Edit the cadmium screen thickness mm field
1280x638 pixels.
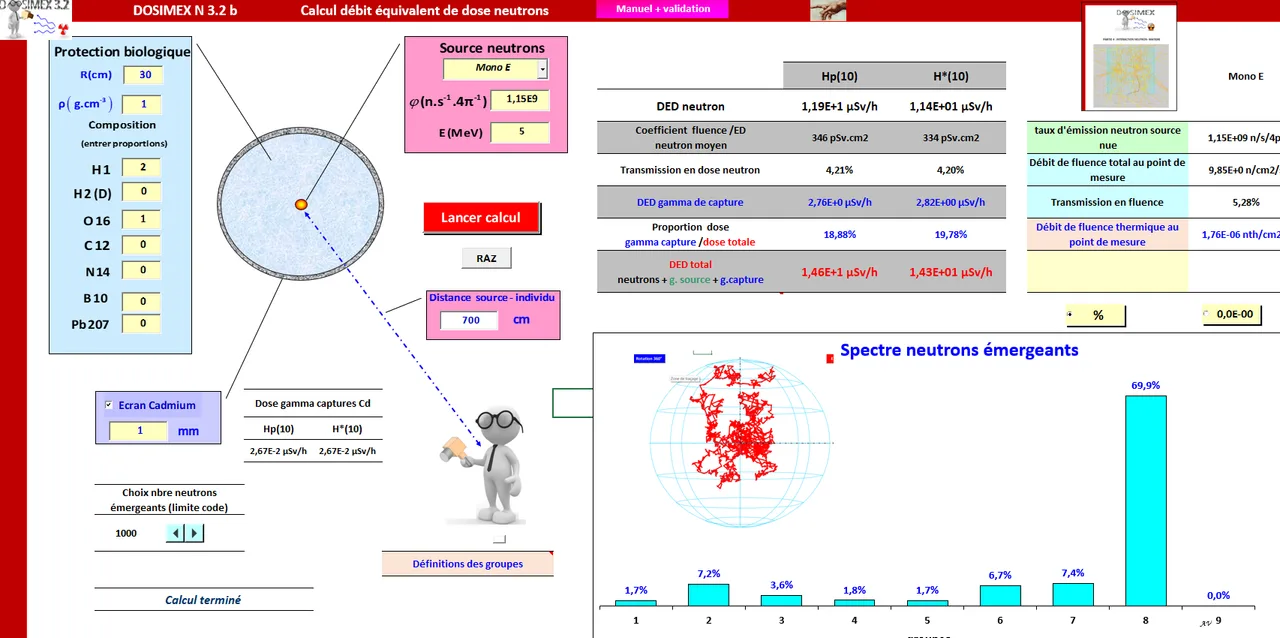coord(138,431)
